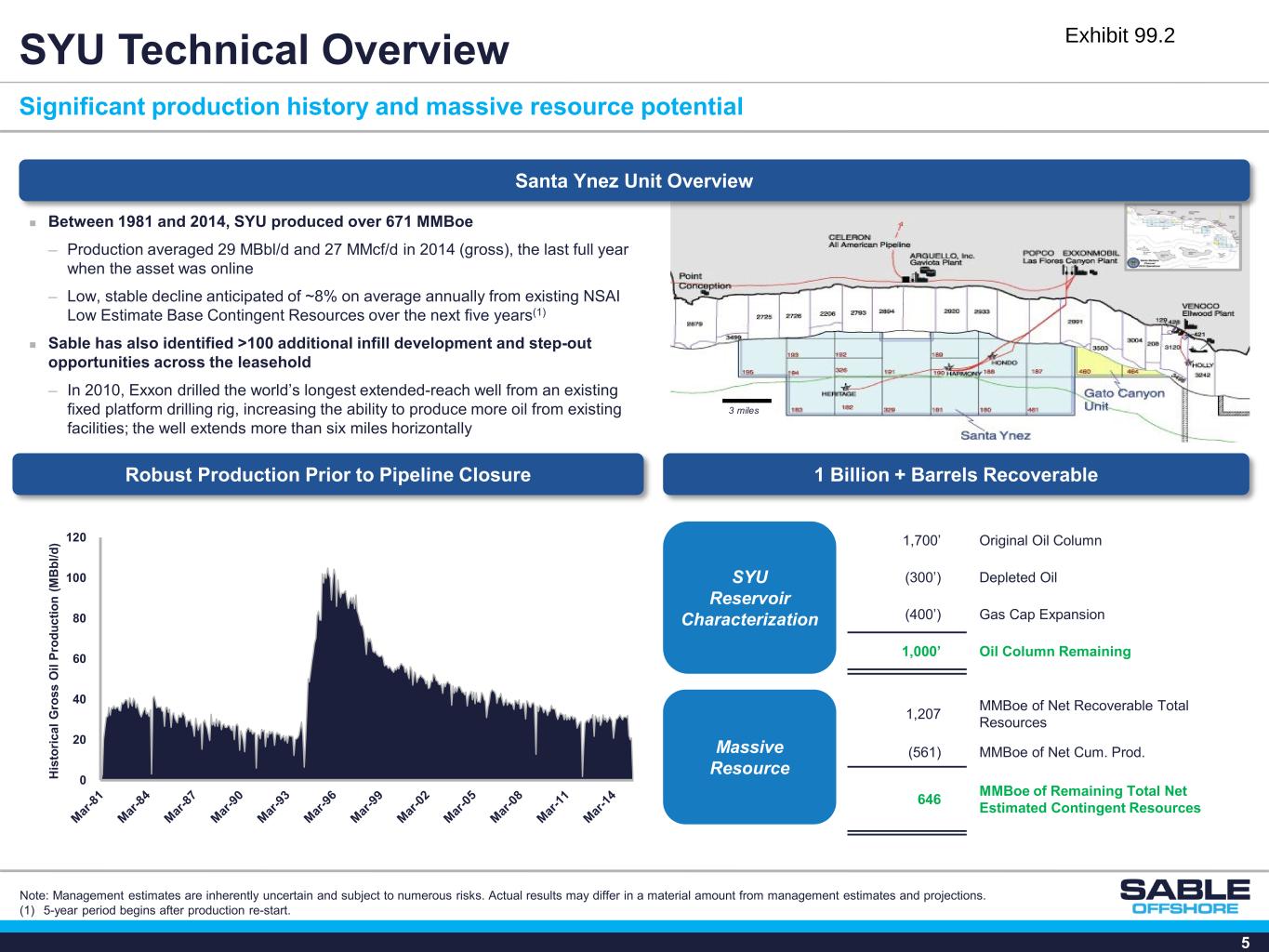The width and height of the screenshot is (1269, 952).
Task: Click the green 646 total value
Action: point(929,800)
